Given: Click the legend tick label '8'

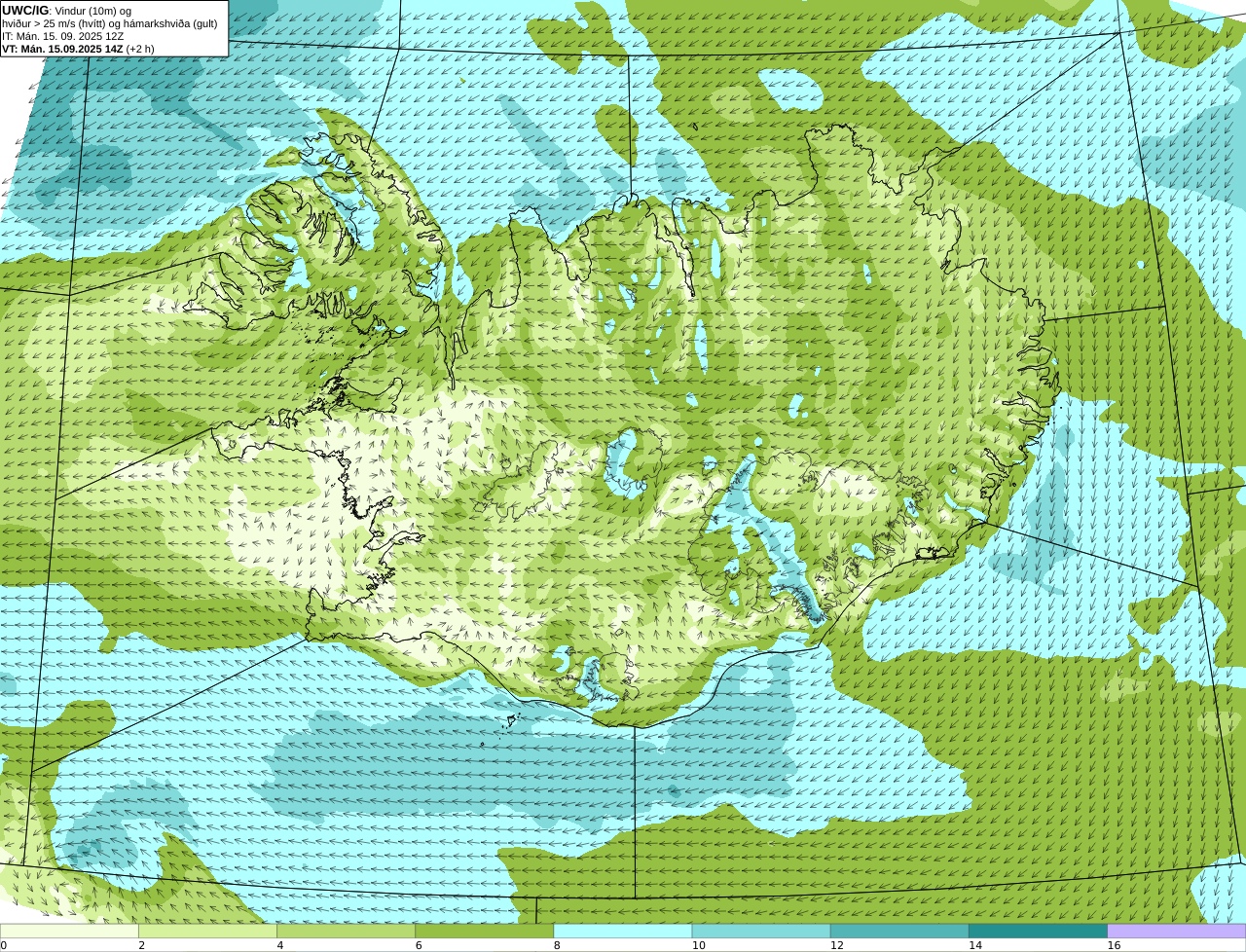Looking at the screenshot, I should pyautogui.click(x=557, y=945).
